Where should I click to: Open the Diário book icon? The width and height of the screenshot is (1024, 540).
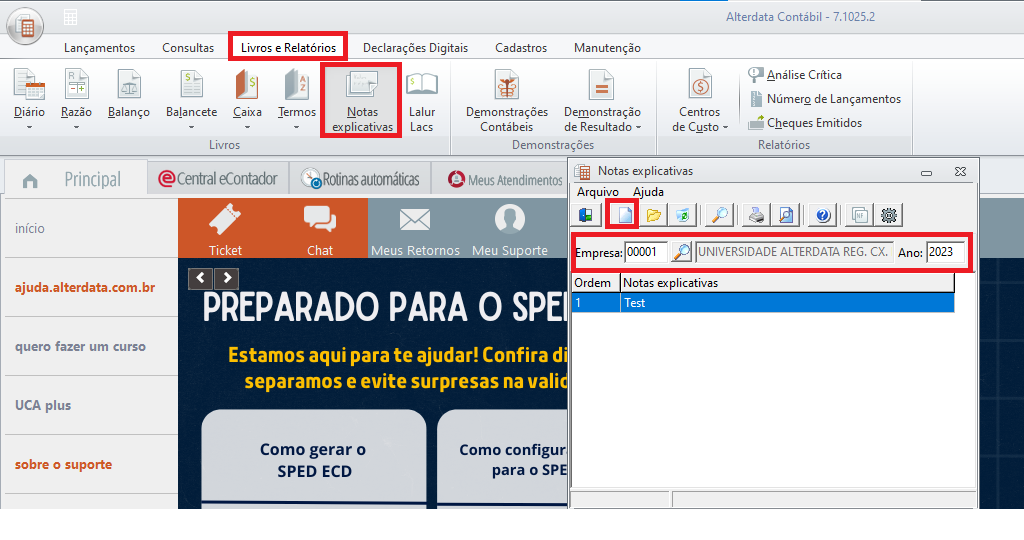point(29,85)
